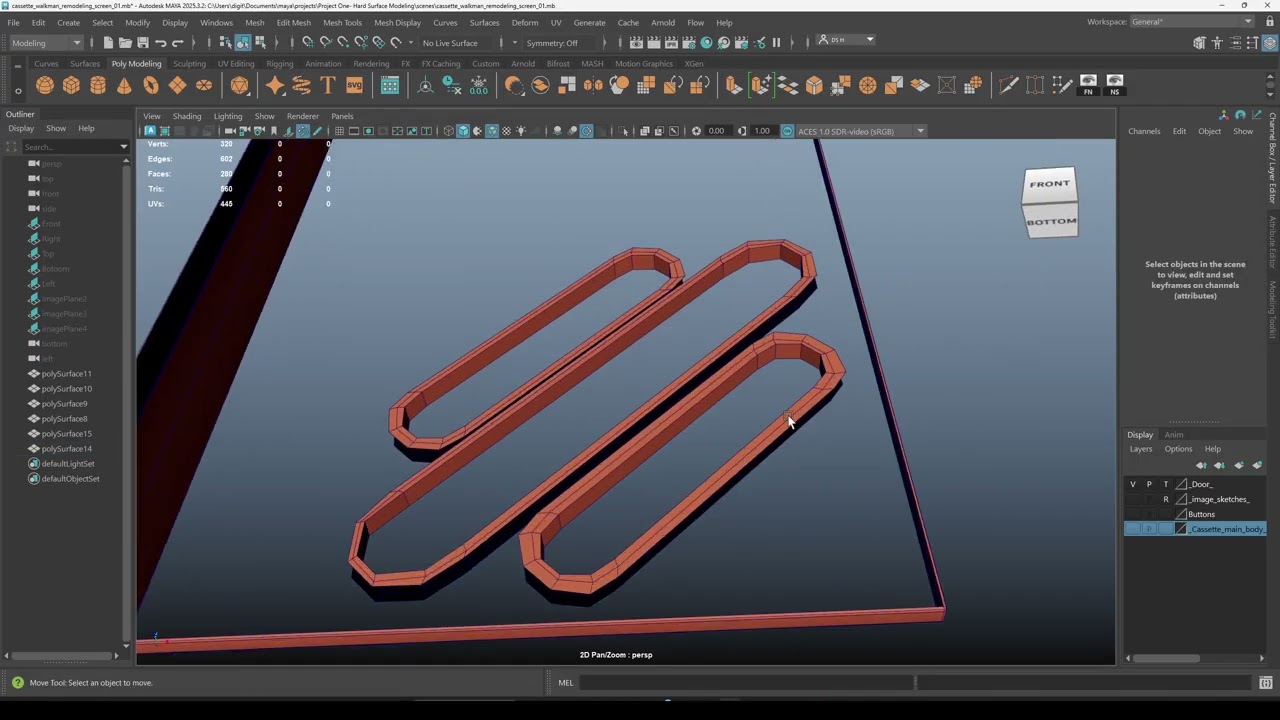
Task: Open the Workspace General dropdown
Action: coord(1193,22)
